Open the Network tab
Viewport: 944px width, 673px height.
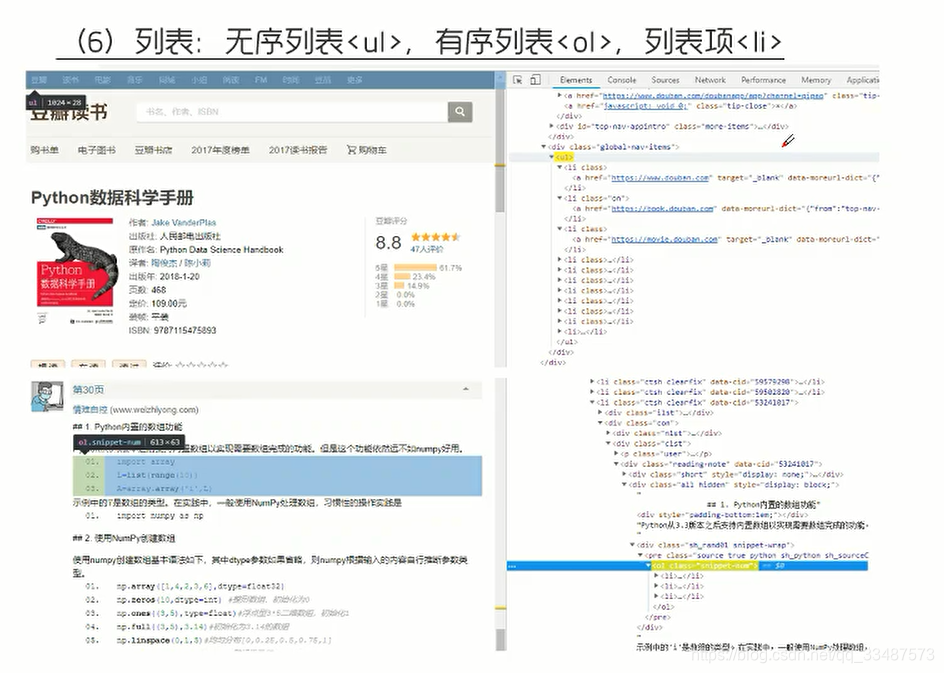710,80
